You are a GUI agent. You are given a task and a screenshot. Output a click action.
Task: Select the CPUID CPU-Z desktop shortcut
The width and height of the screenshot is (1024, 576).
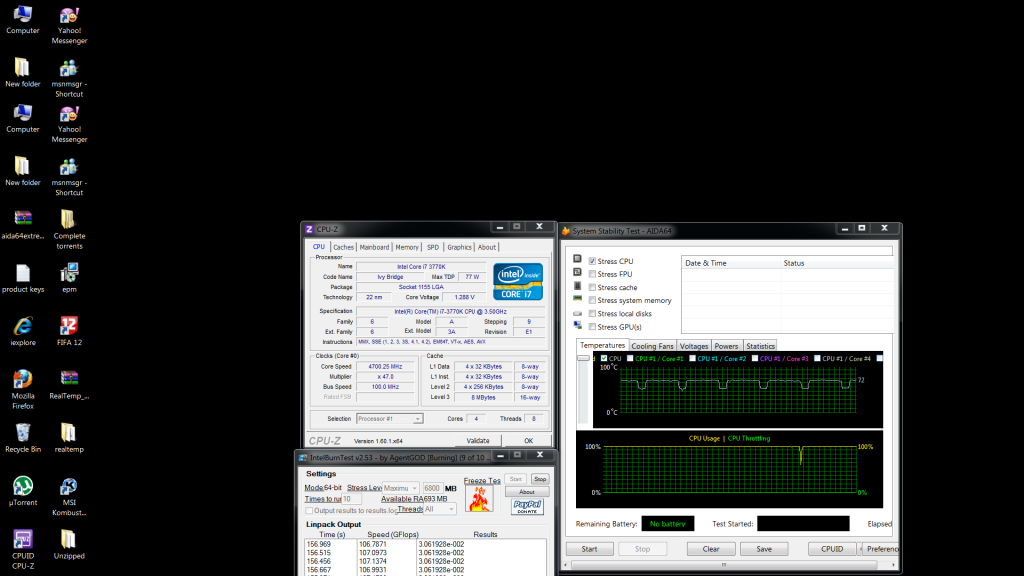coord(22,541)
